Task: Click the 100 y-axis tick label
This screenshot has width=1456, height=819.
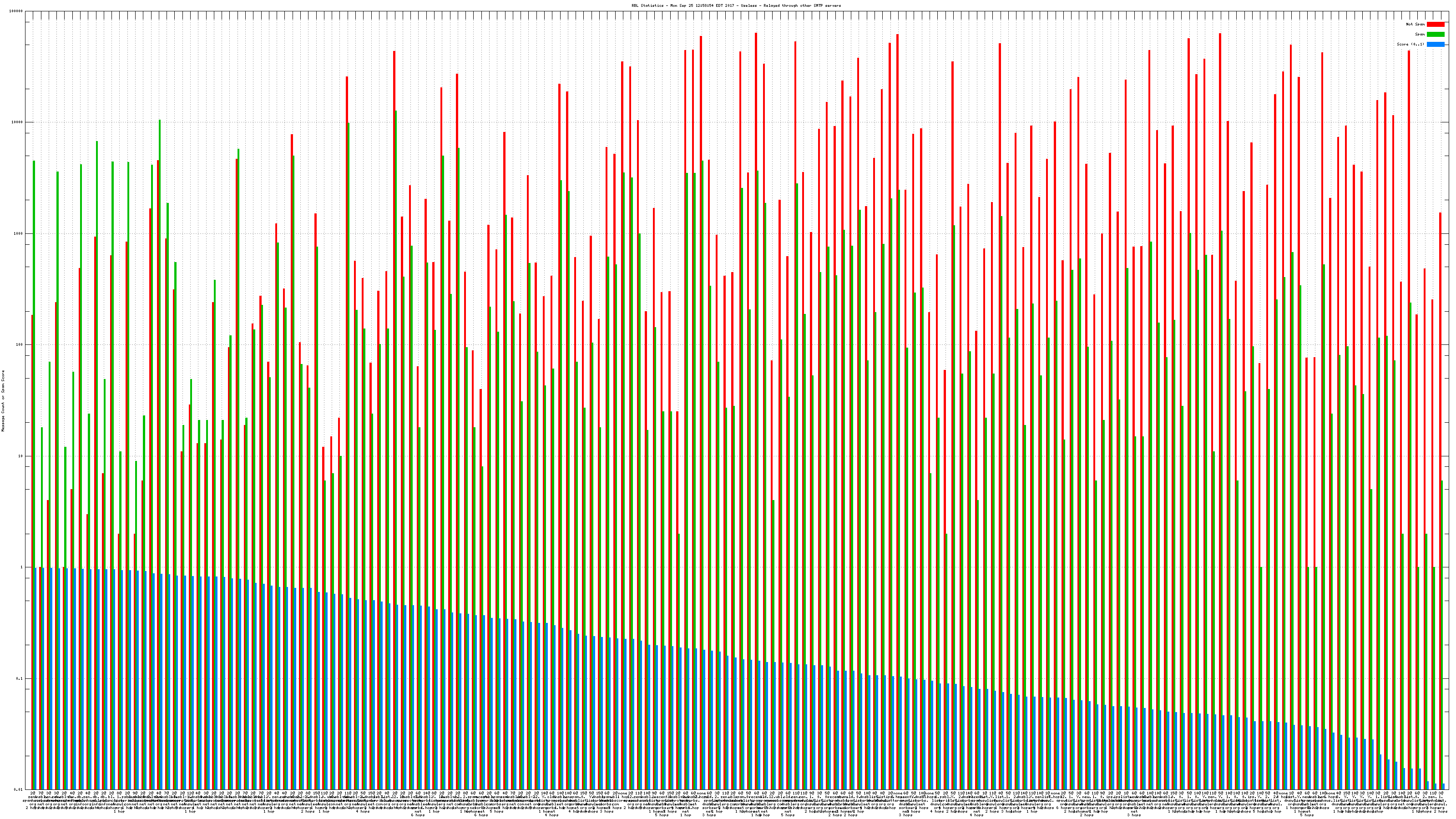Action: (20, 345)
